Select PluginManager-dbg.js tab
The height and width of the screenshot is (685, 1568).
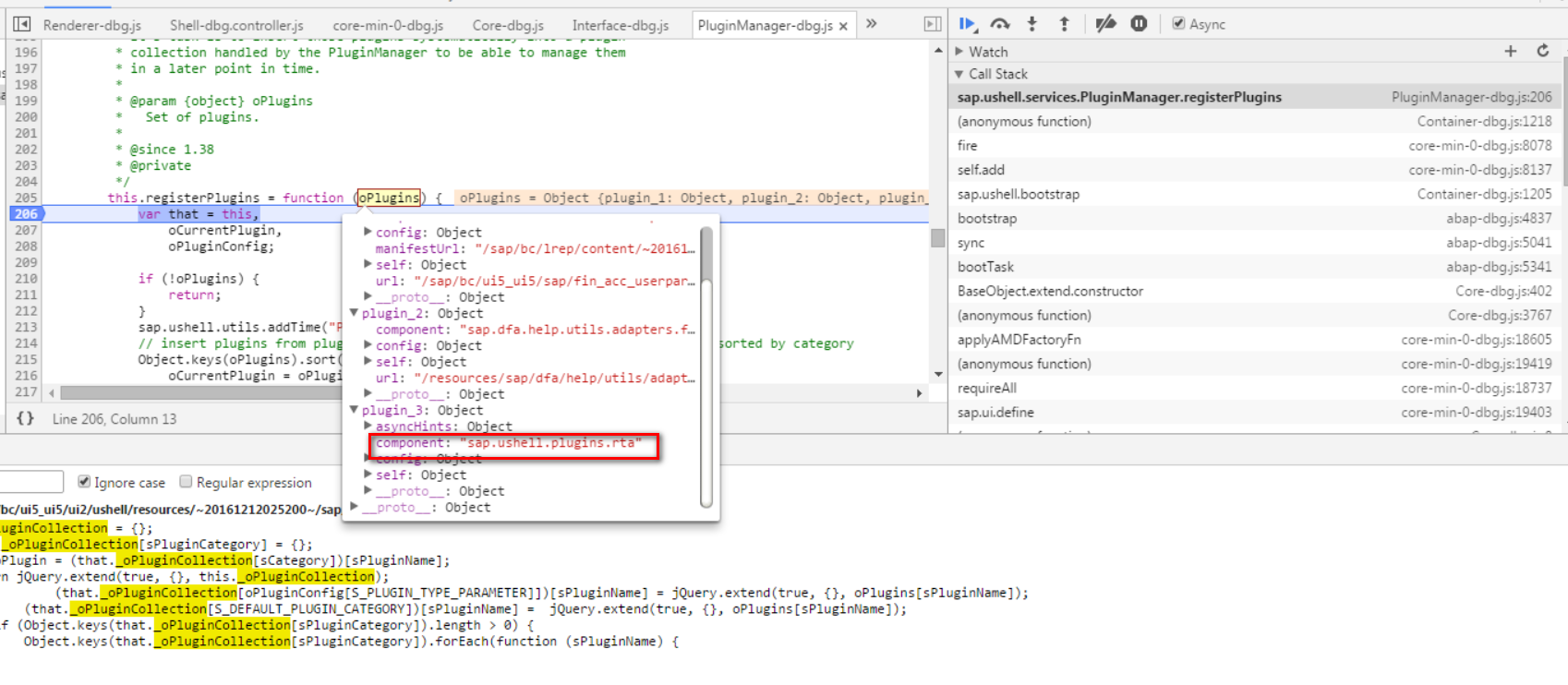tap(765, 25)
